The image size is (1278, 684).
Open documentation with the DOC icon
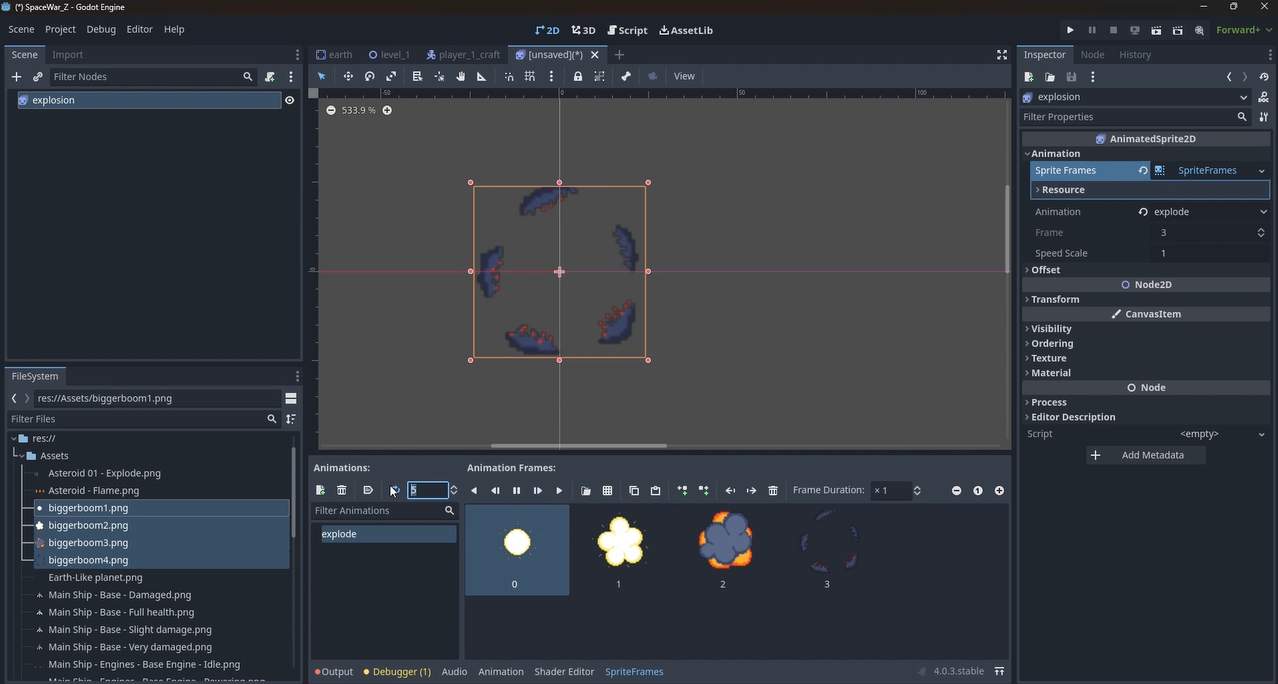click(1264, 97)
